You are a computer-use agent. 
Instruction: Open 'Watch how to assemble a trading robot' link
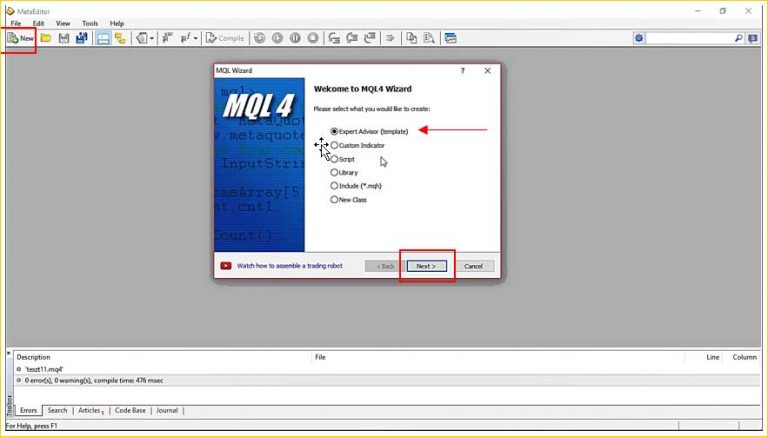(x=289, y=266)
